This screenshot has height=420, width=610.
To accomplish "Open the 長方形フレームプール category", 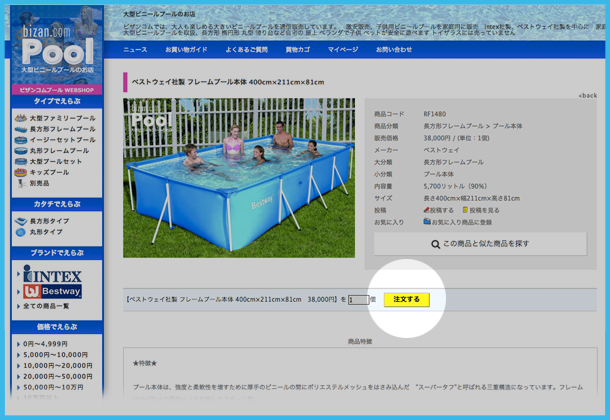I will coord(62,129).
